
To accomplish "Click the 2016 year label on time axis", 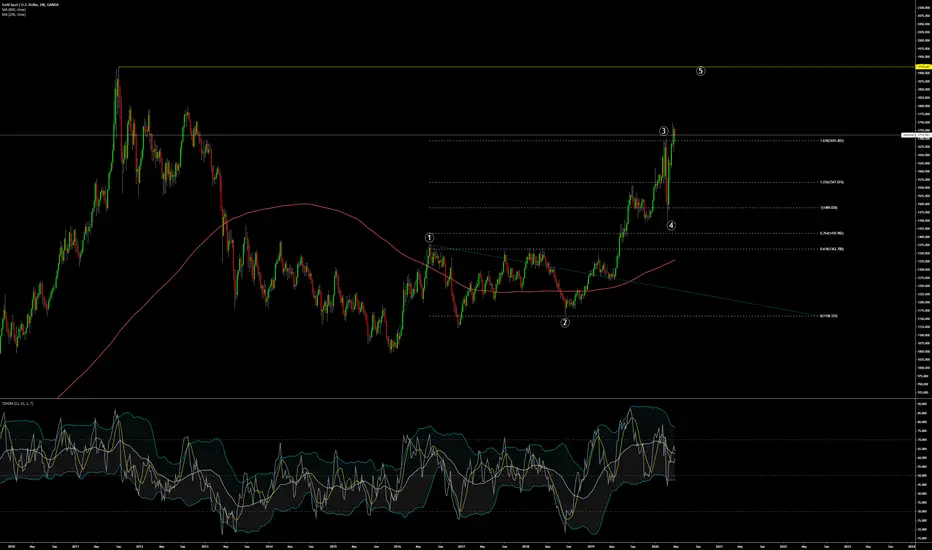I will coord(397,546).
